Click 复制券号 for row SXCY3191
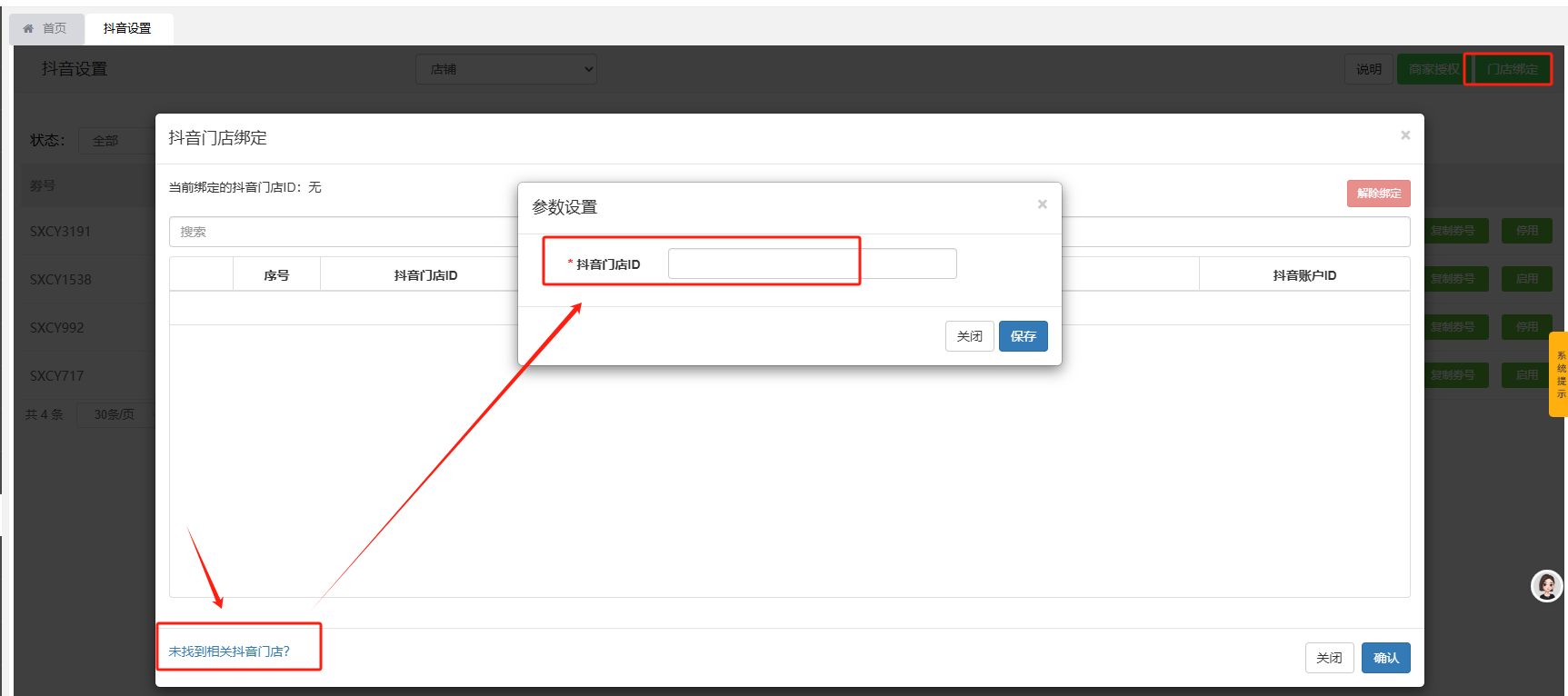Viewport: 1568px width, 696px height. click(x=1456, y=231)
